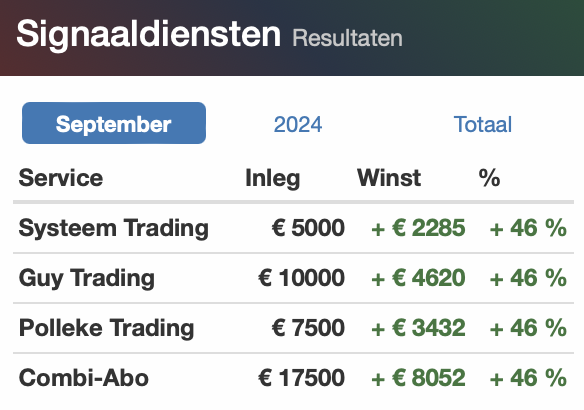The image size is (584, 410).
Task: Click the € 5000 inleg value
Action: click(x=308, y=228)
